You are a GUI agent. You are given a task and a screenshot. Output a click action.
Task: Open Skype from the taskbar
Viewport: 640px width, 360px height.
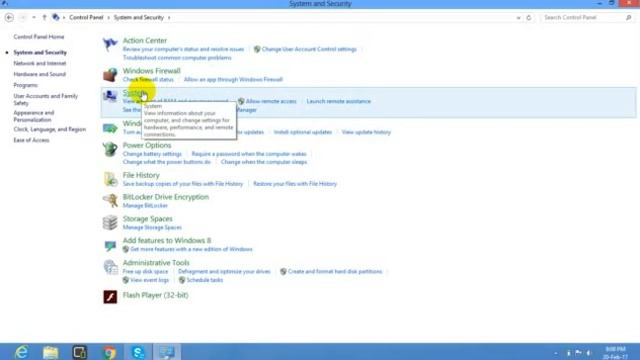(x=138, y=352)
